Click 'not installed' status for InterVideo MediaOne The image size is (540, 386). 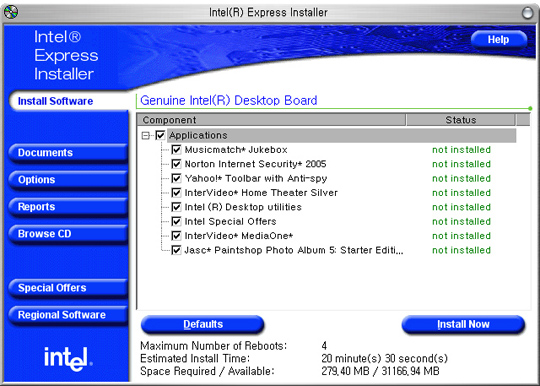click(x=461, y=236)
